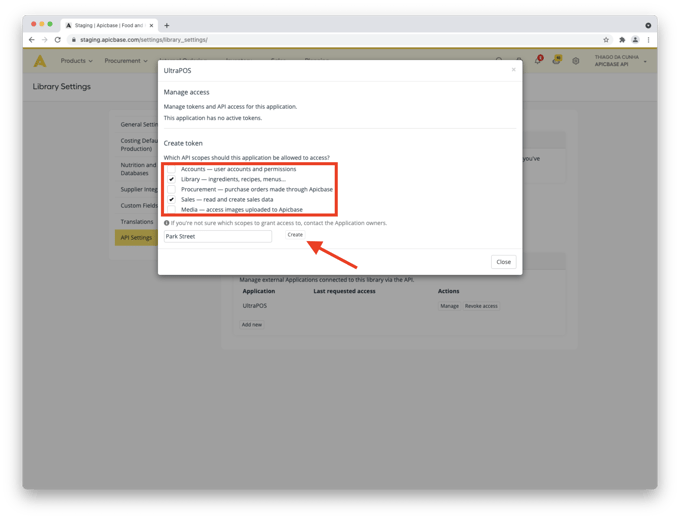This screenshot has width=680, height=519.
Task: Open General Settings in the sidebar
Action: [139, 124]
